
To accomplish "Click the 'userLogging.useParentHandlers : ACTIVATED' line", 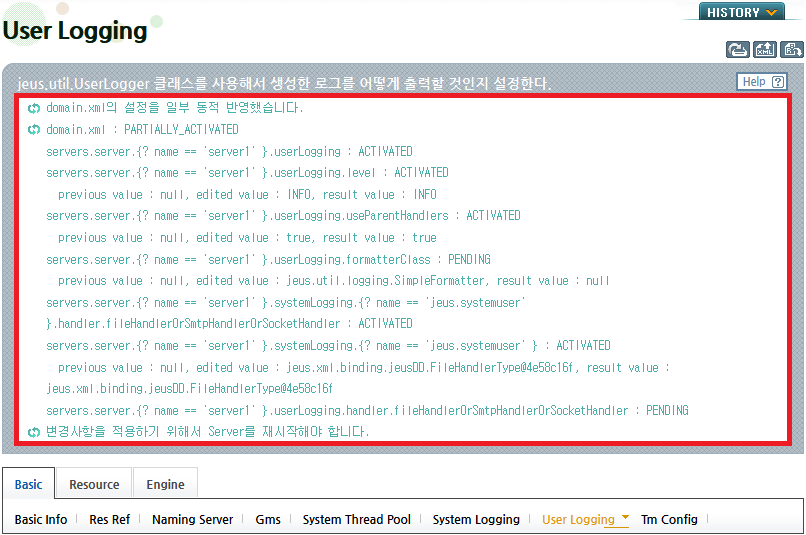I will click(283, 216).
